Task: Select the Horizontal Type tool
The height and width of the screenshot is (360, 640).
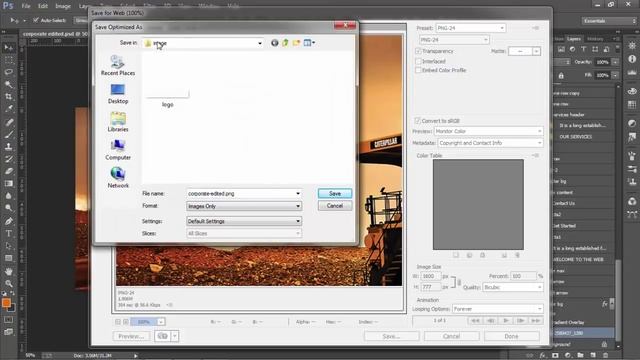Action: tap(9, 233)
